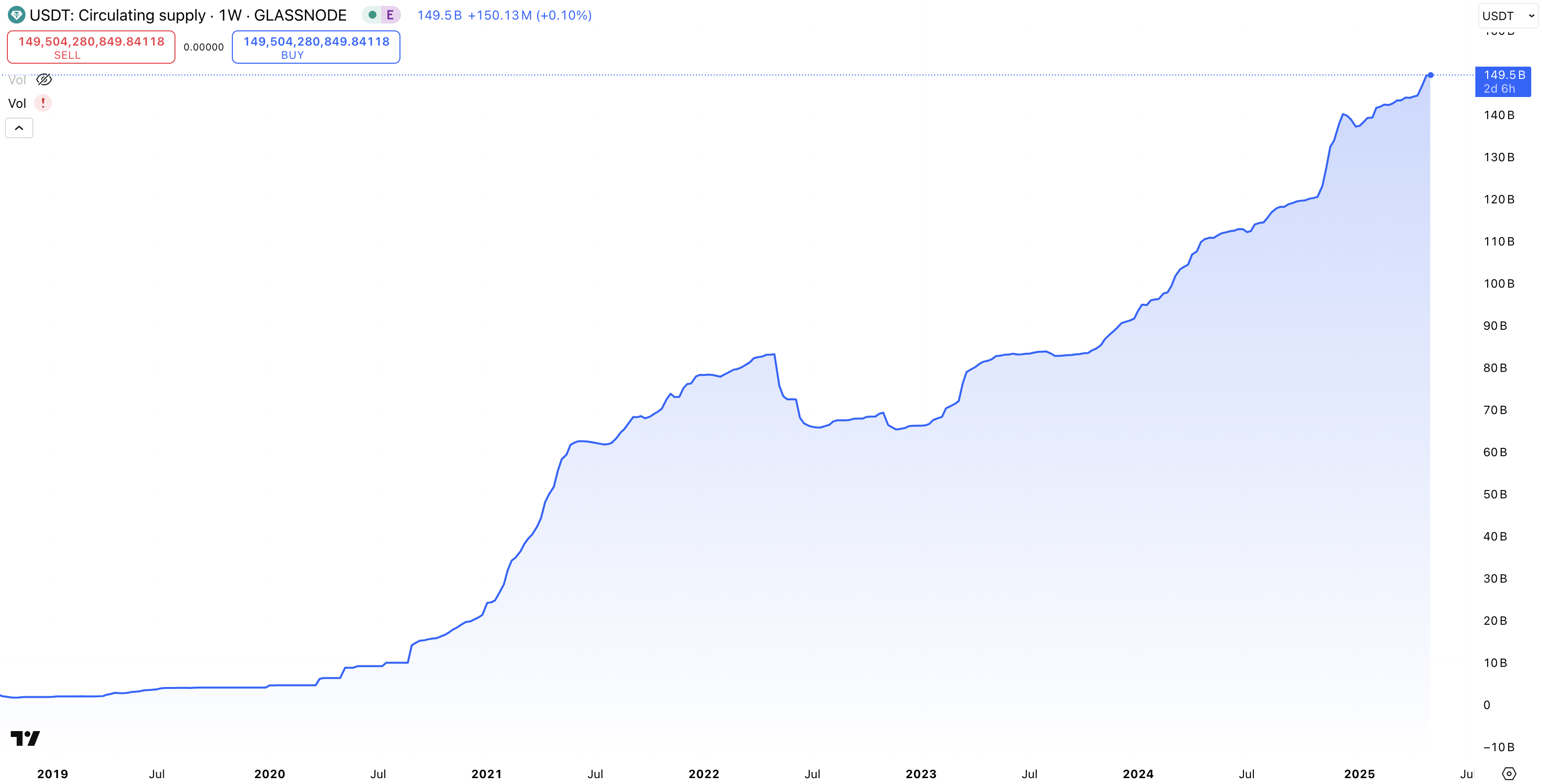The image size is (1542, 784).
Task: Click the latest data point dot
Action: [1430, 75]
